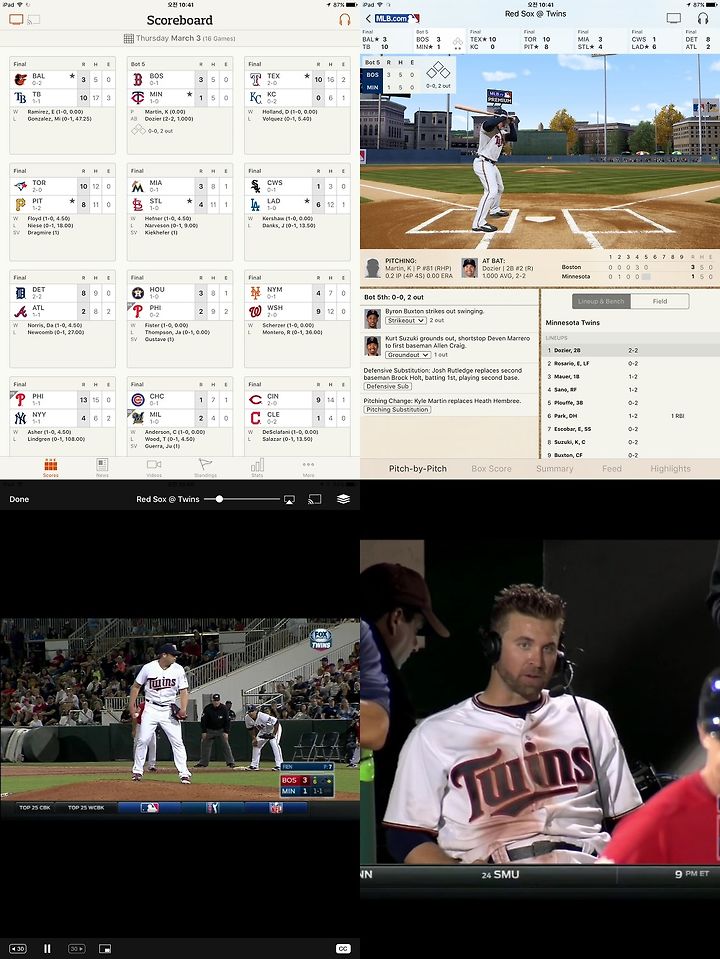Screen dimensions: 720x959
Task: Open the PHI vs NYY game card
Action: [x=62, y=416]
